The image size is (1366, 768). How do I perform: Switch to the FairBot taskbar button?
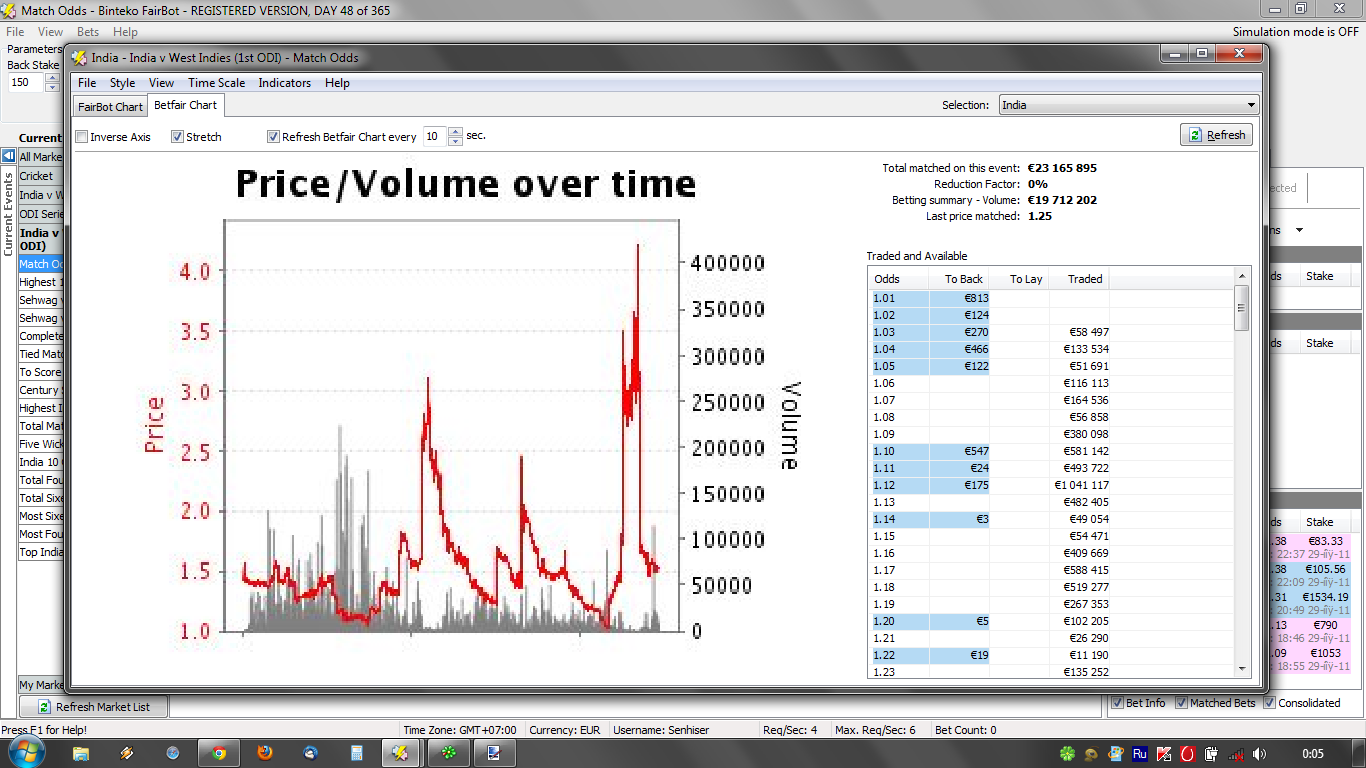402,753
